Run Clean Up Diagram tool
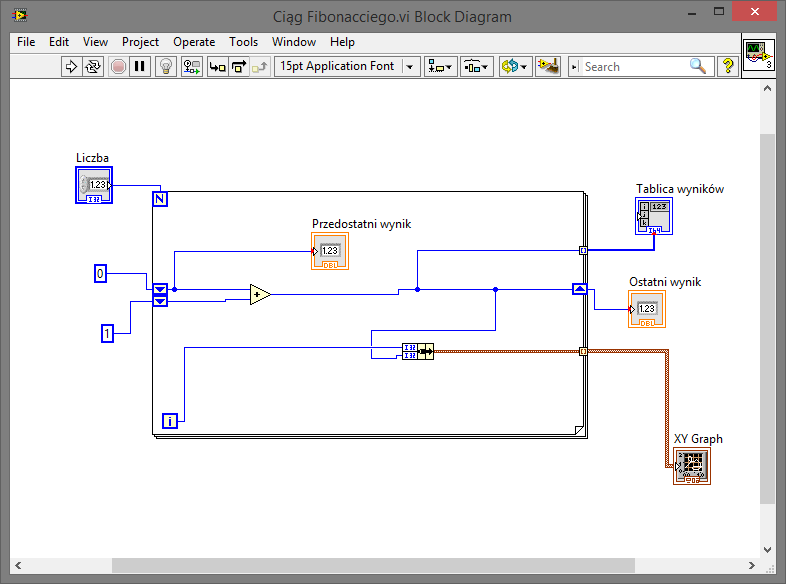The width and height of the screenshot is (786, 584). pyautogui.click(x=547, y=67)
